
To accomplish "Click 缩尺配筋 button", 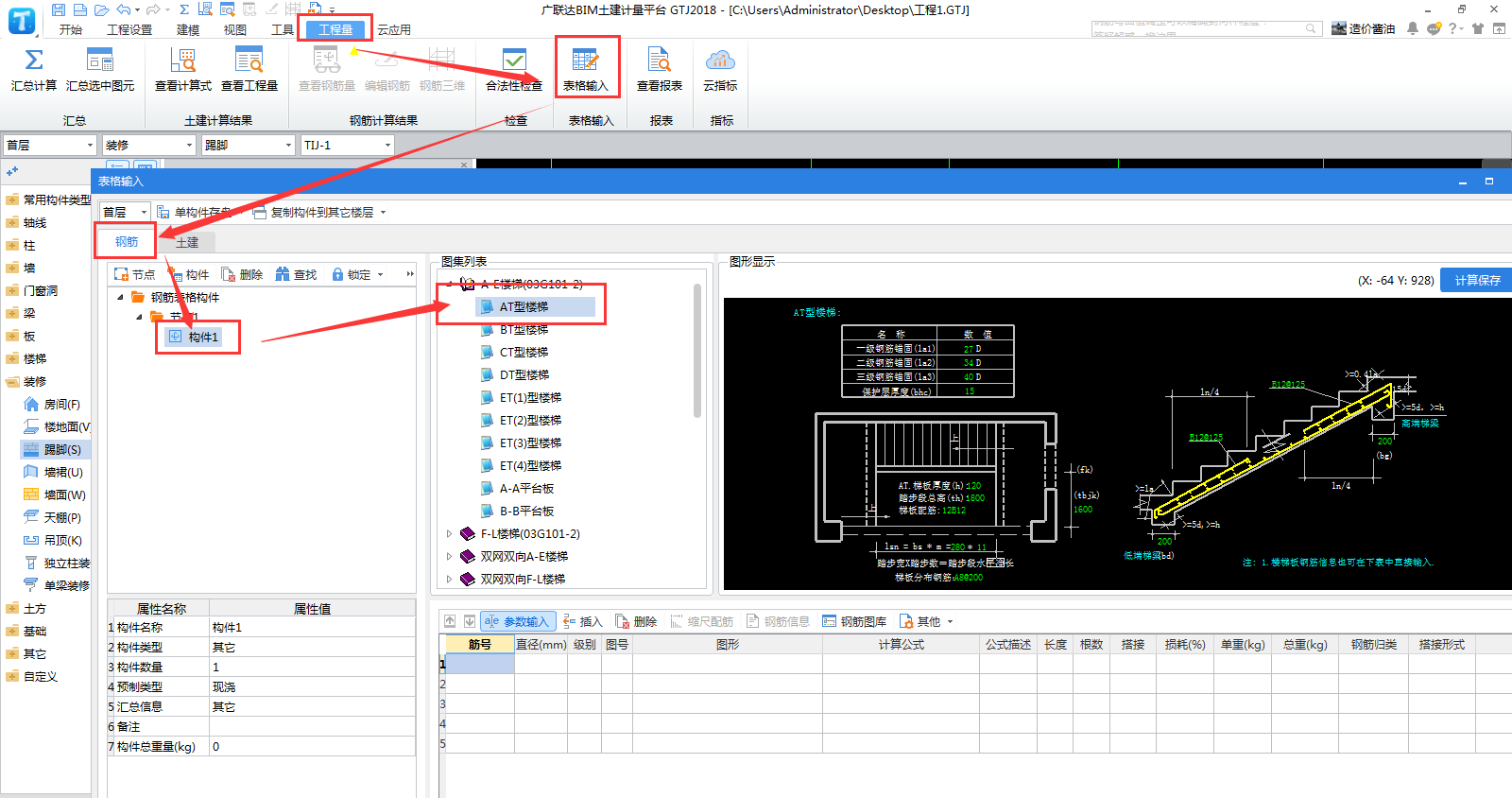I will pos(702,621).
